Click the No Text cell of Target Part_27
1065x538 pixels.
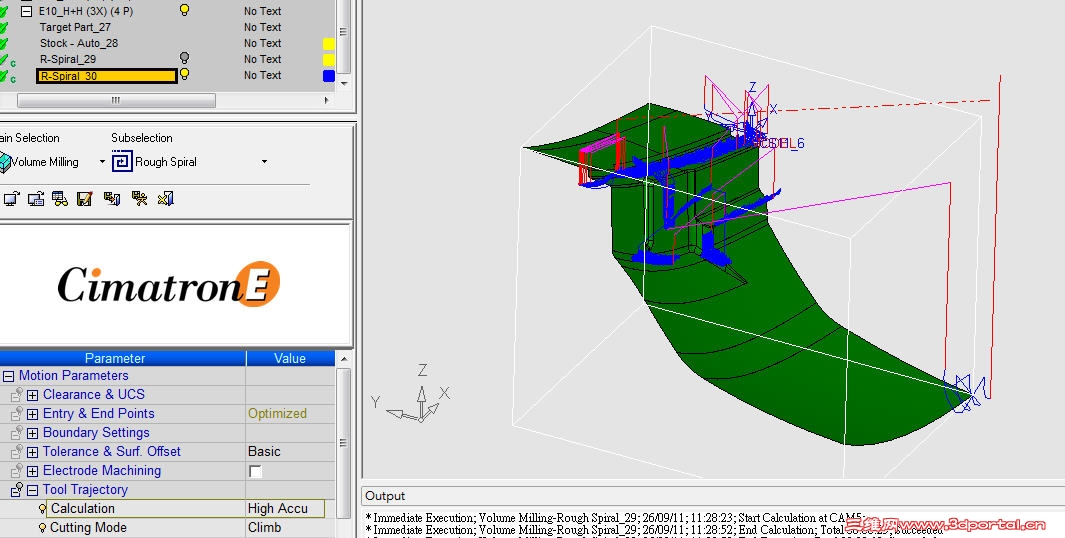click(263, 27)
